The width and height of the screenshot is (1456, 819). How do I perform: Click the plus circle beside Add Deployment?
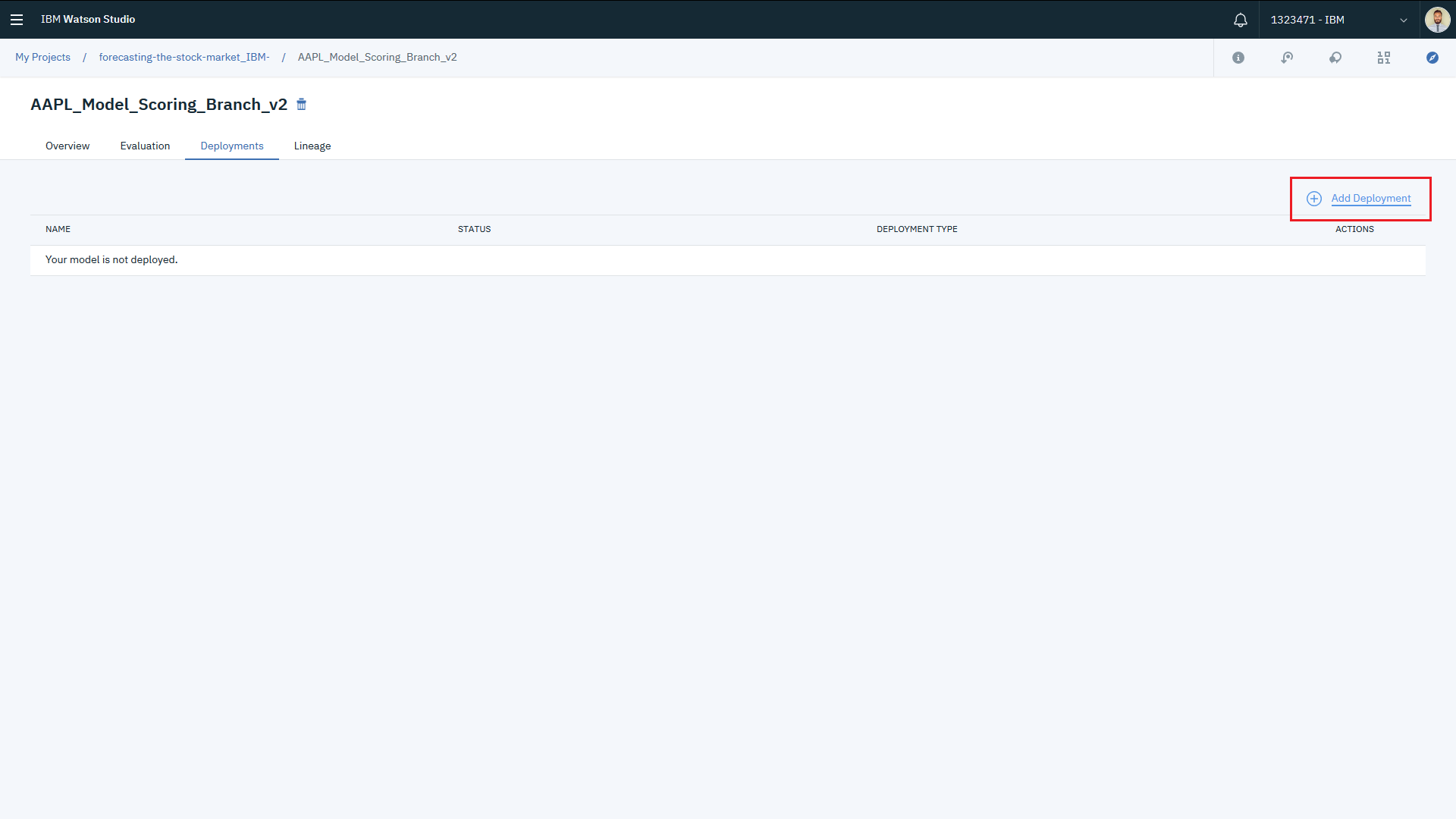(1314, 199)
